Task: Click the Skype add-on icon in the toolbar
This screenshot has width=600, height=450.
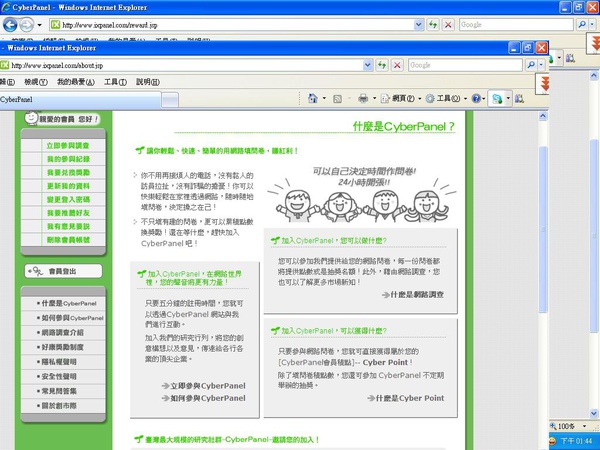Action: (x=497, y=99)
